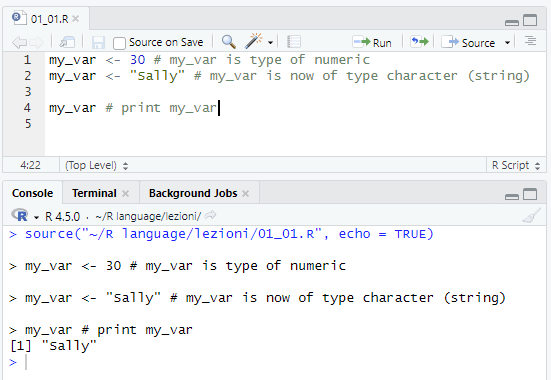Click the [1] "Sally" console output
The height and width of the screenshot is (380, 551).
click(53, 346)
